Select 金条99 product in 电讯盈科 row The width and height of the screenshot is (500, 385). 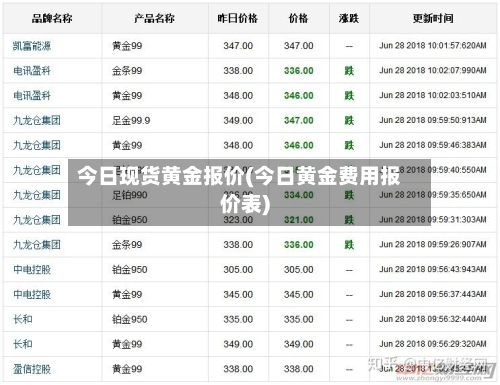(x=127, y=71)
